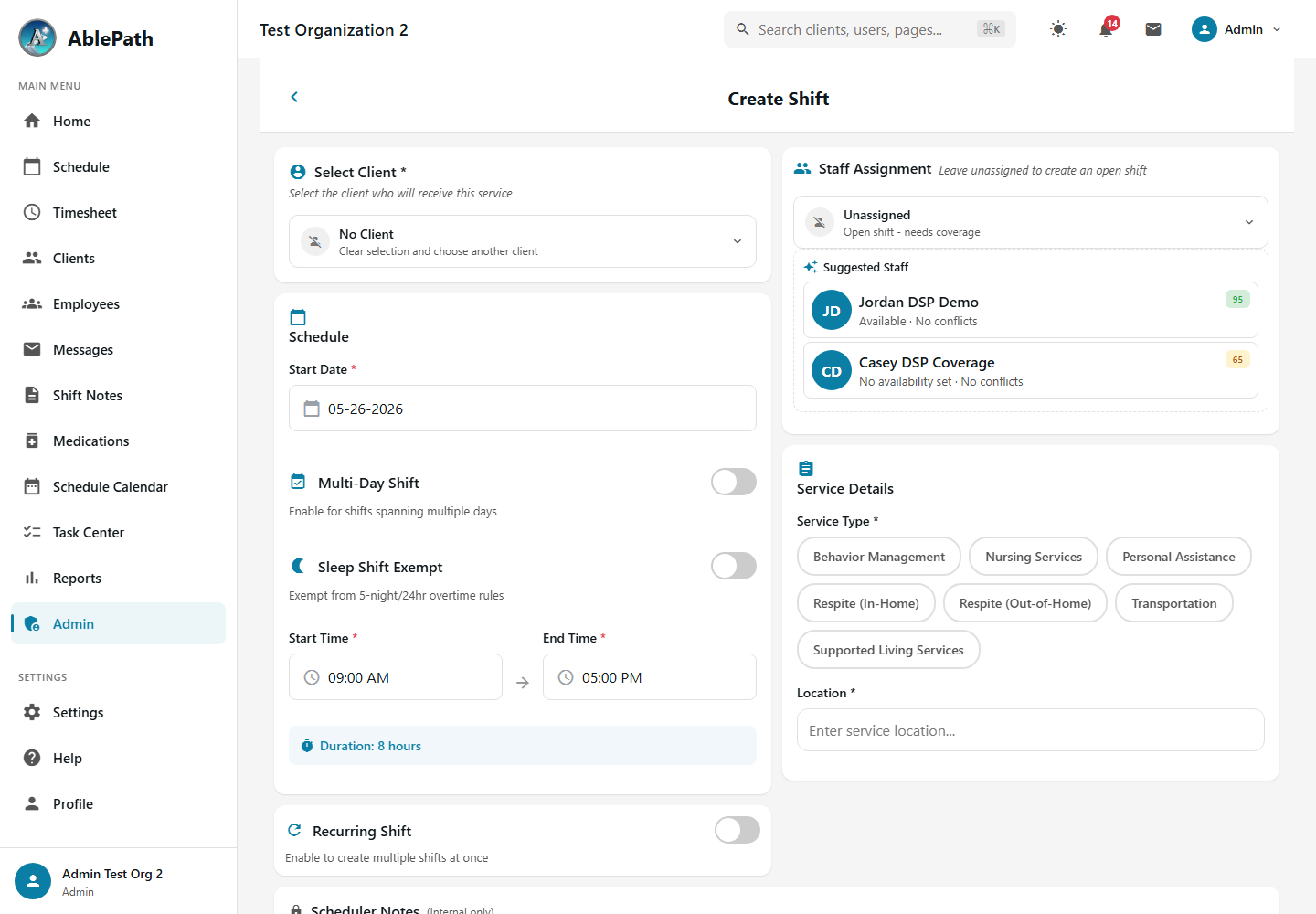Select Nursing Services service type
1316x914 pixels.
1034,557
